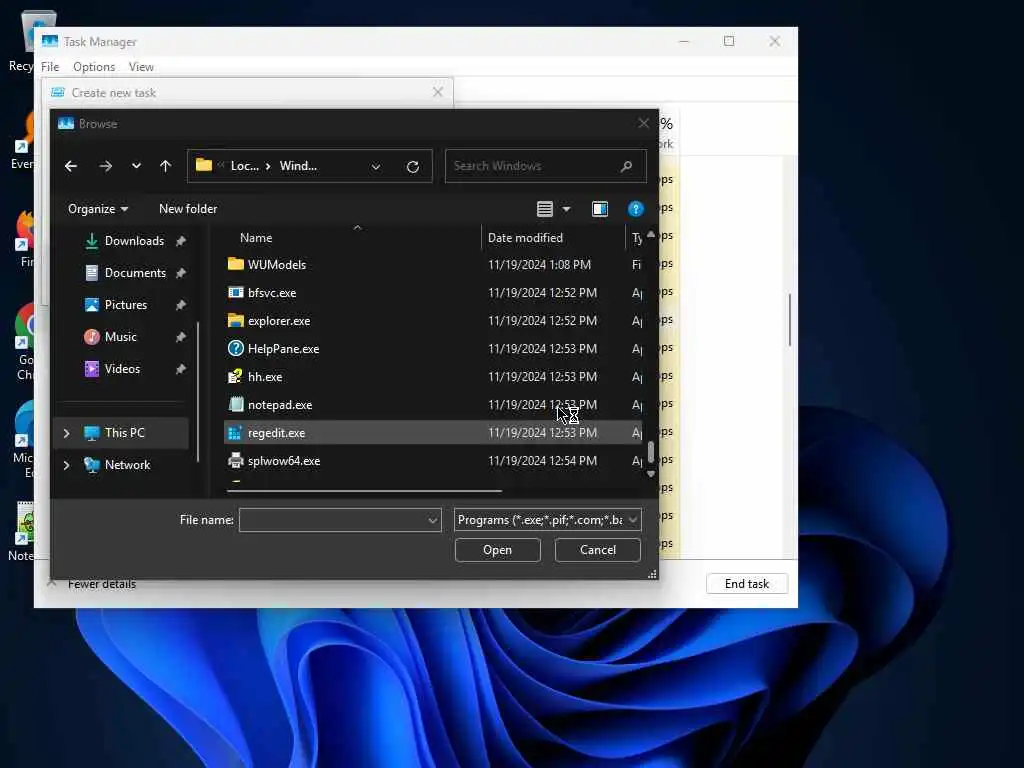Open the Browse dialog help
Viewport: 1024px width, 768px height.
point(635,209)
